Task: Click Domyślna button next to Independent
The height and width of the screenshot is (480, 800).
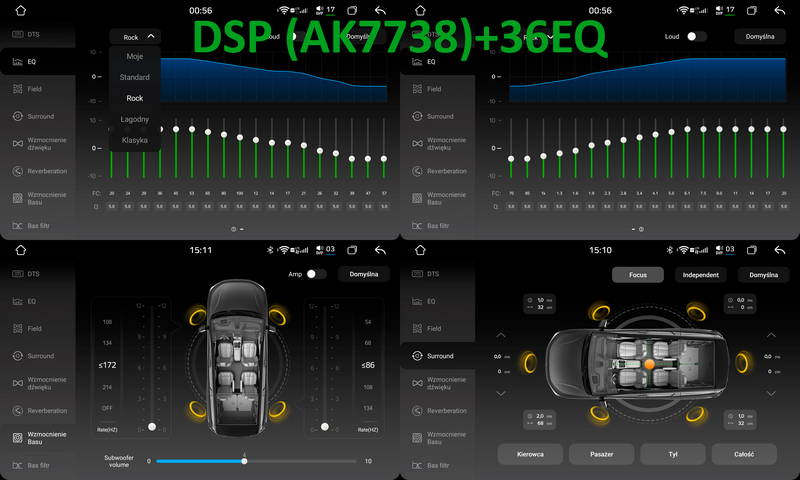Action: (763, 274)
